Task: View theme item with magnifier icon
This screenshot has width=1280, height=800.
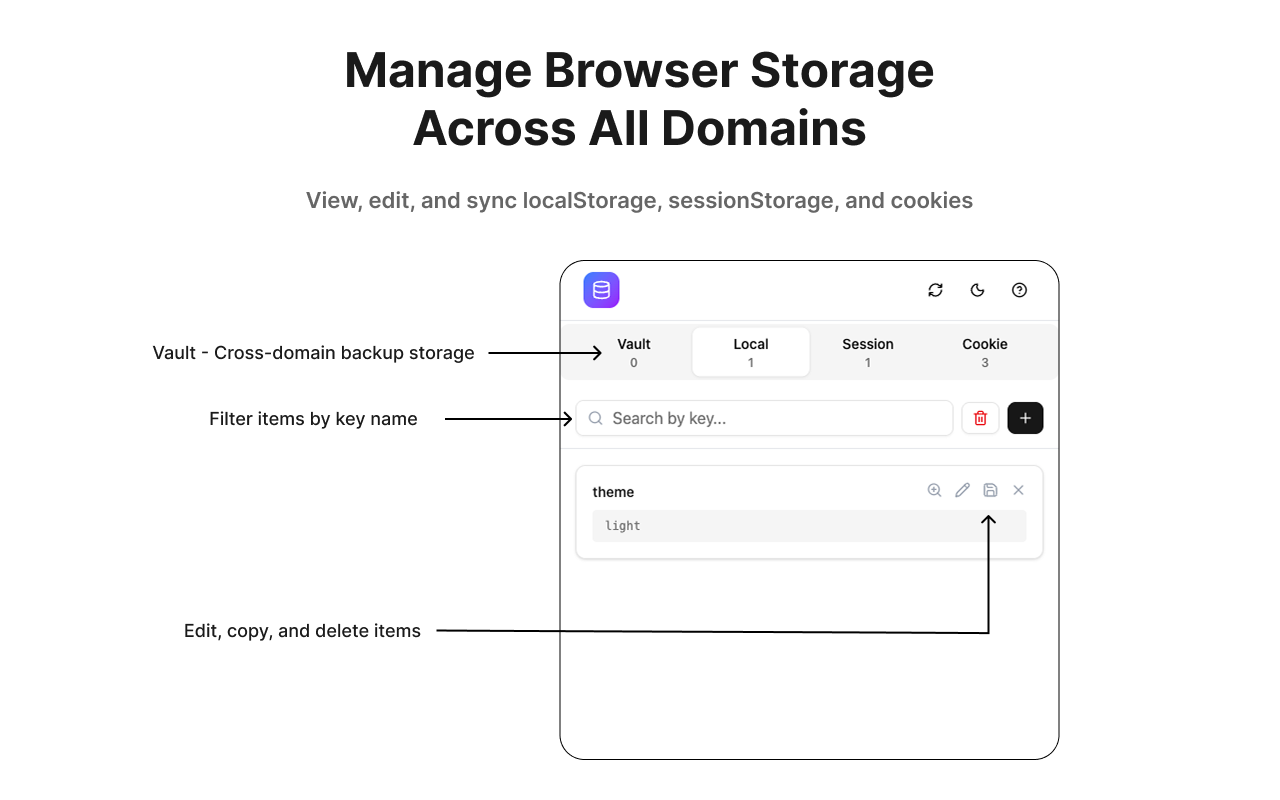Action: [x=934, y=490]
